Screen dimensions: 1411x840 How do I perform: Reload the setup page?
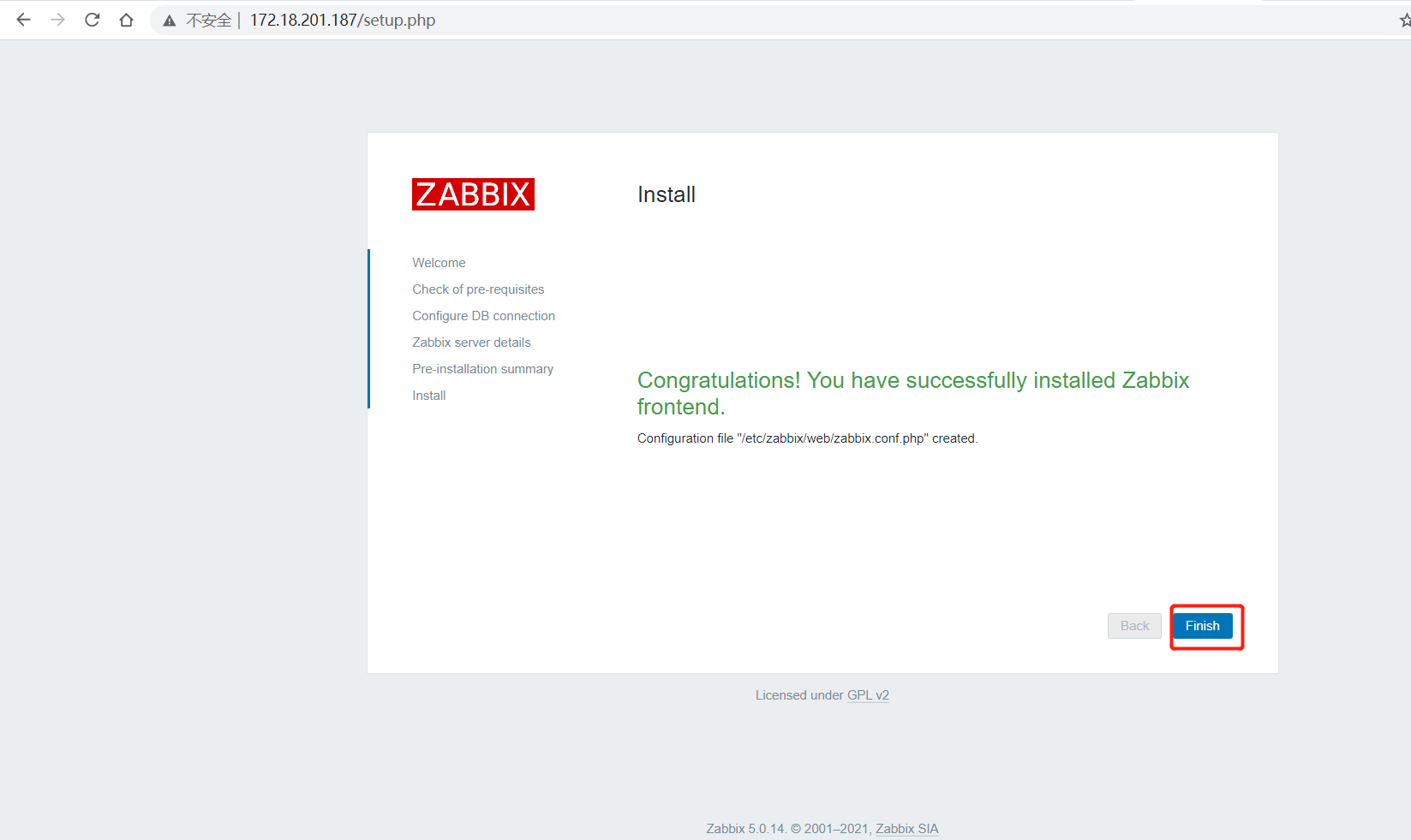[93, 20]
